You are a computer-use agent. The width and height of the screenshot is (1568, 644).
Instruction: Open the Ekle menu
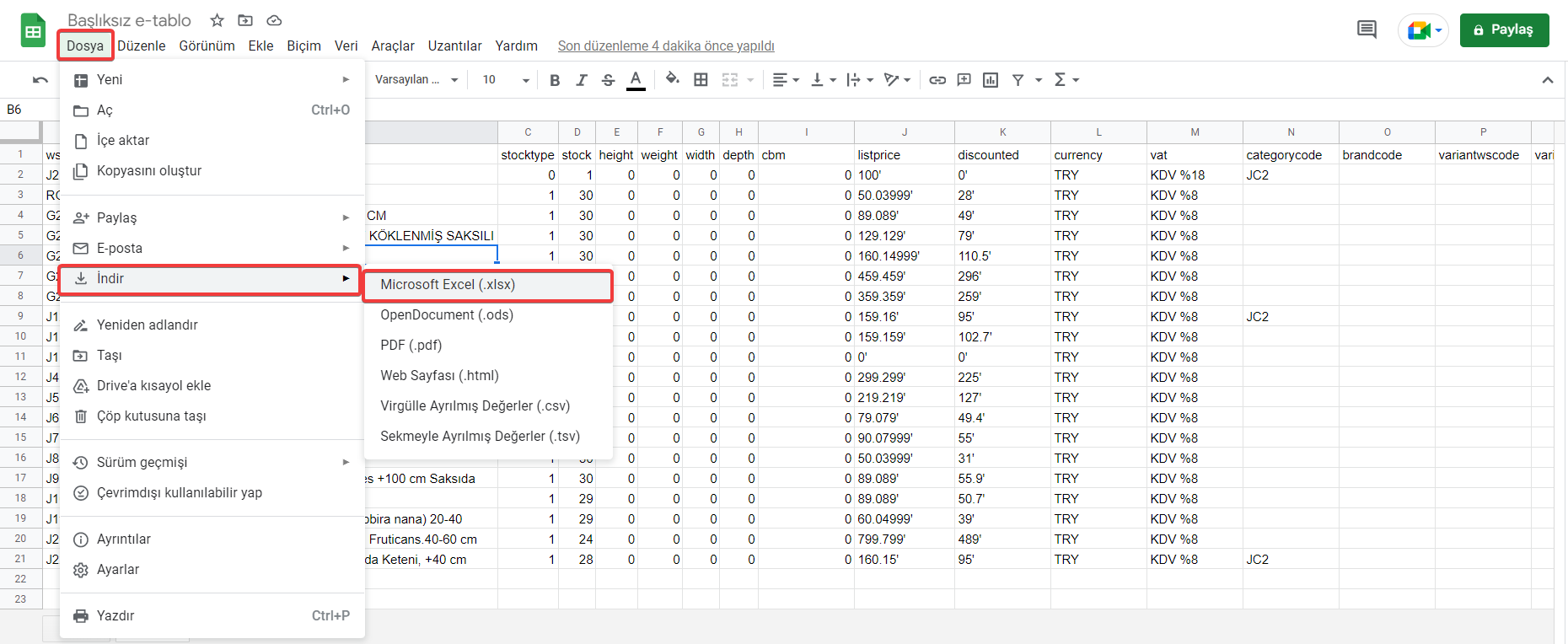(260, 46)
